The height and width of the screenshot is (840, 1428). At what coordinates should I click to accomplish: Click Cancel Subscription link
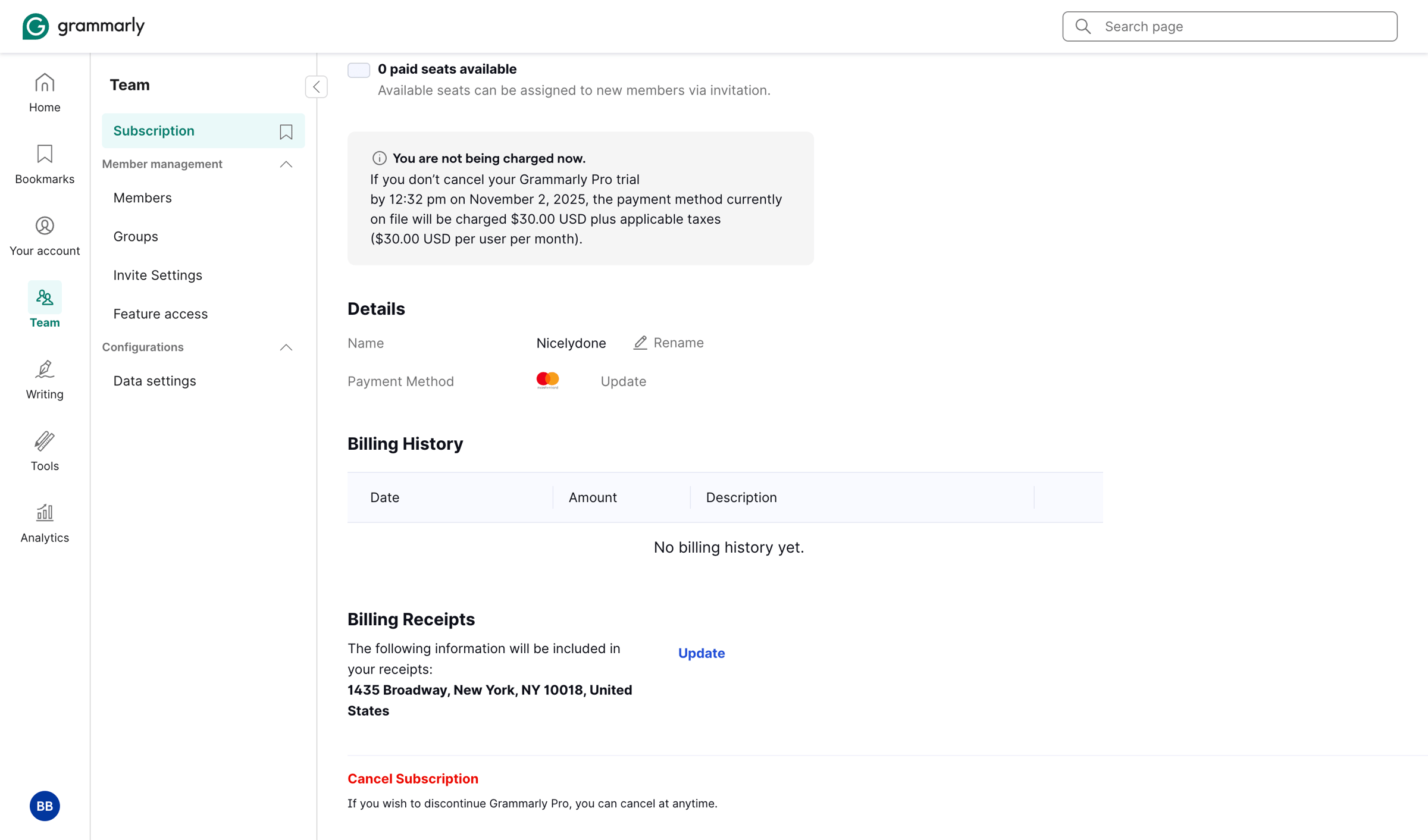tap(413, 779)
